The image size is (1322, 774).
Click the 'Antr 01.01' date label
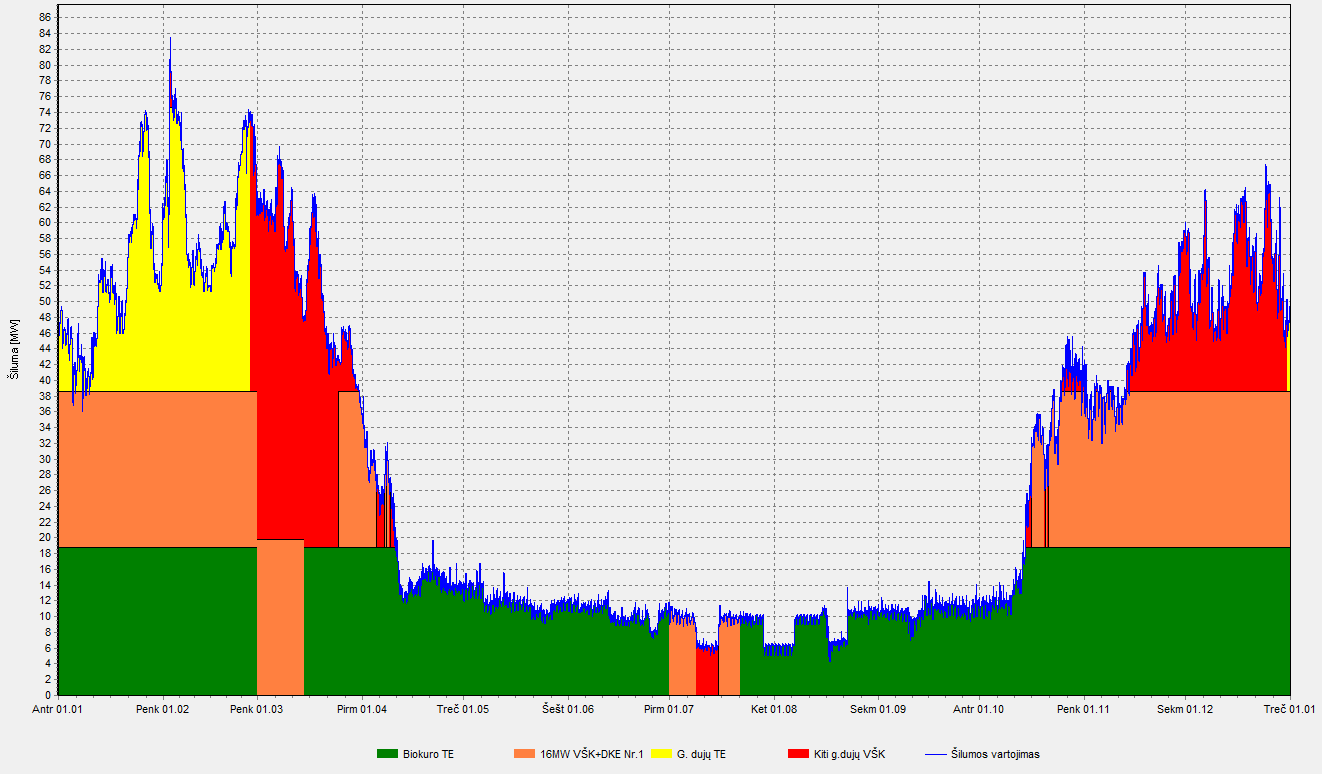(x=58, y=709)
